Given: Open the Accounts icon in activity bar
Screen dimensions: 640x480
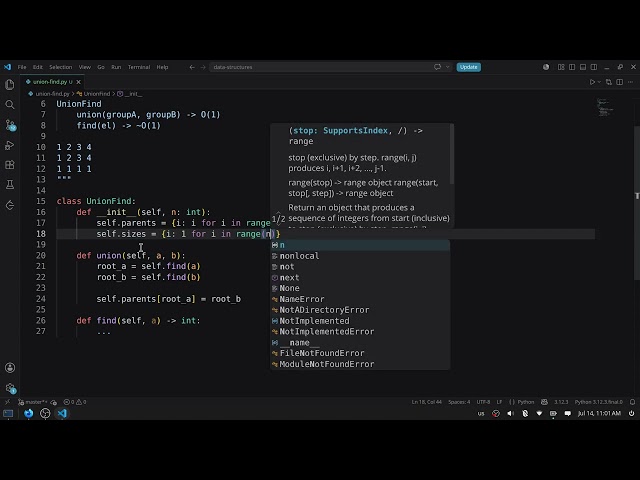Looking at the screenshot, I should [10, 368].
